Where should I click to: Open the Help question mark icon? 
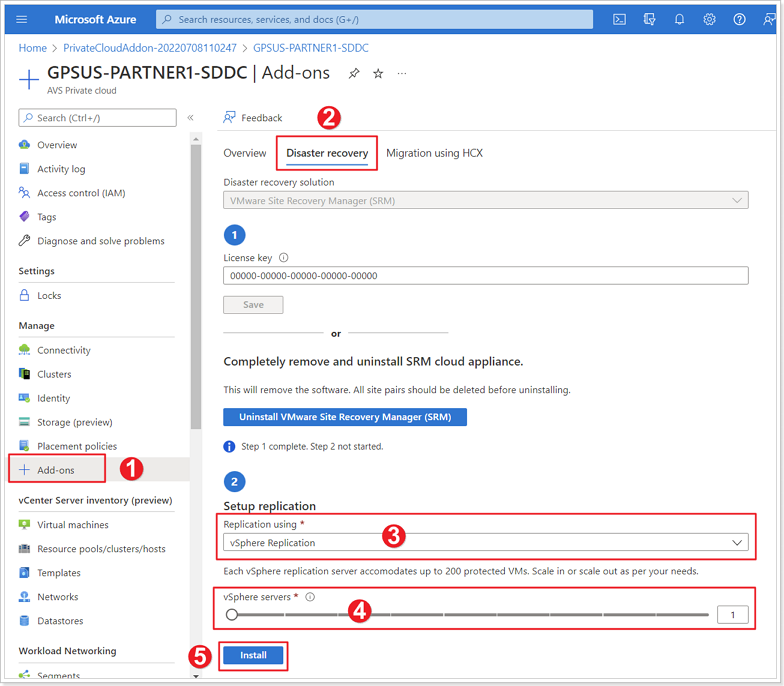click(x=739, y=20)
